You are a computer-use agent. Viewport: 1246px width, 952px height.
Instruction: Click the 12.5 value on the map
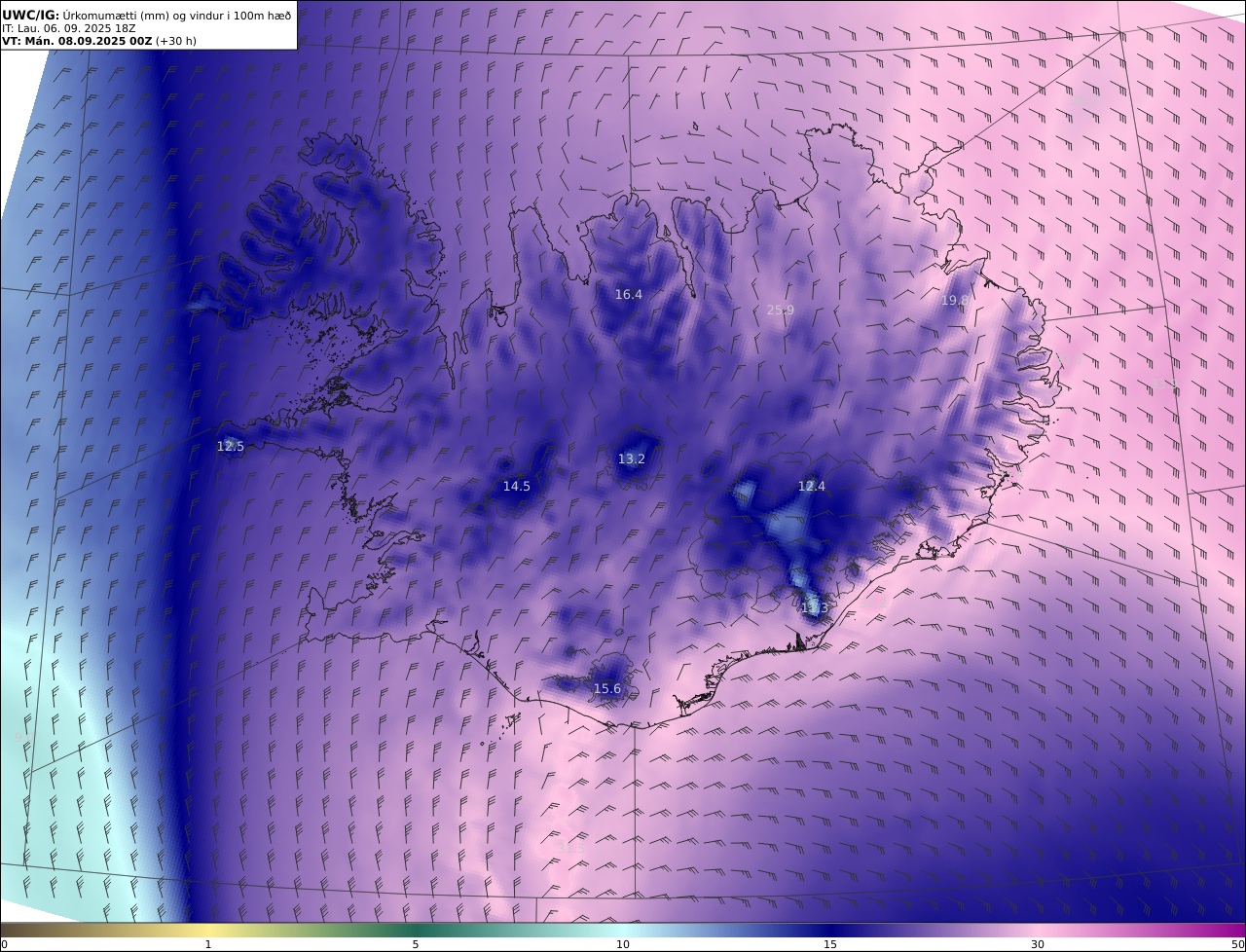pyautogui.click(x=231, y=446)
